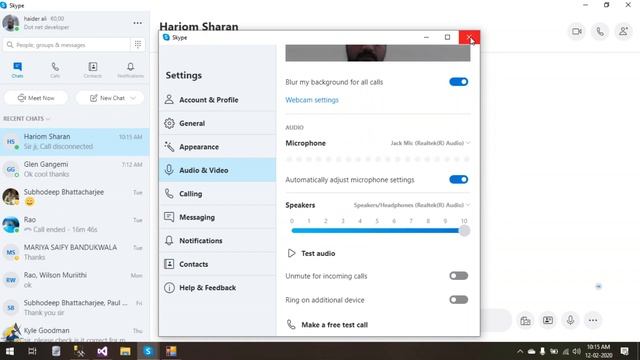Click Make a free test call
This screenshot has height=360, width=640.
click(x=334, y=325)
